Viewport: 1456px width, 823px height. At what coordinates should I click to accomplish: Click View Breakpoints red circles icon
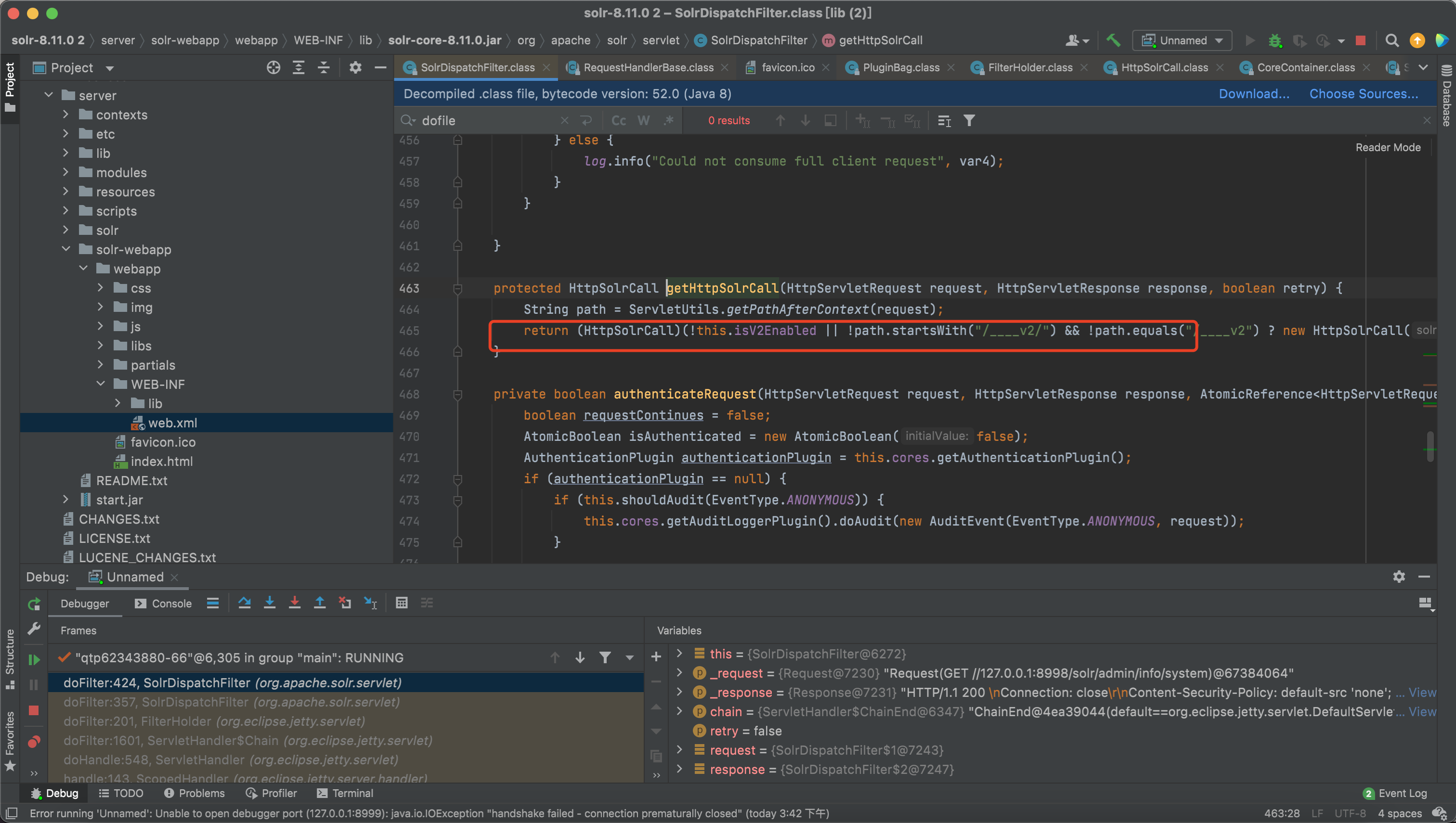tap(34, 741)
